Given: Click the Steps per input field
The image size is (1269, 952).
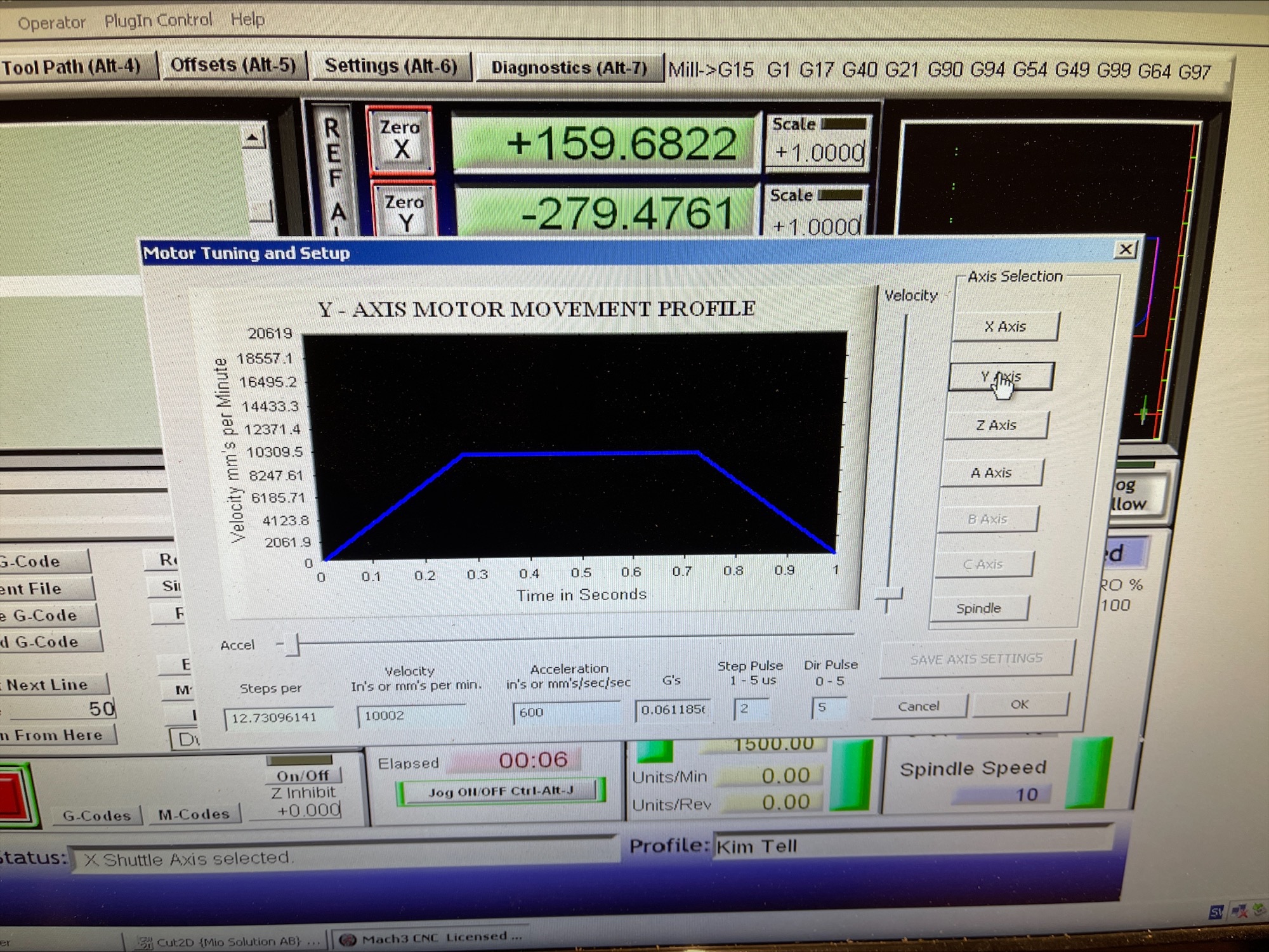Looking at the screenshot, I should pos(278,717).
